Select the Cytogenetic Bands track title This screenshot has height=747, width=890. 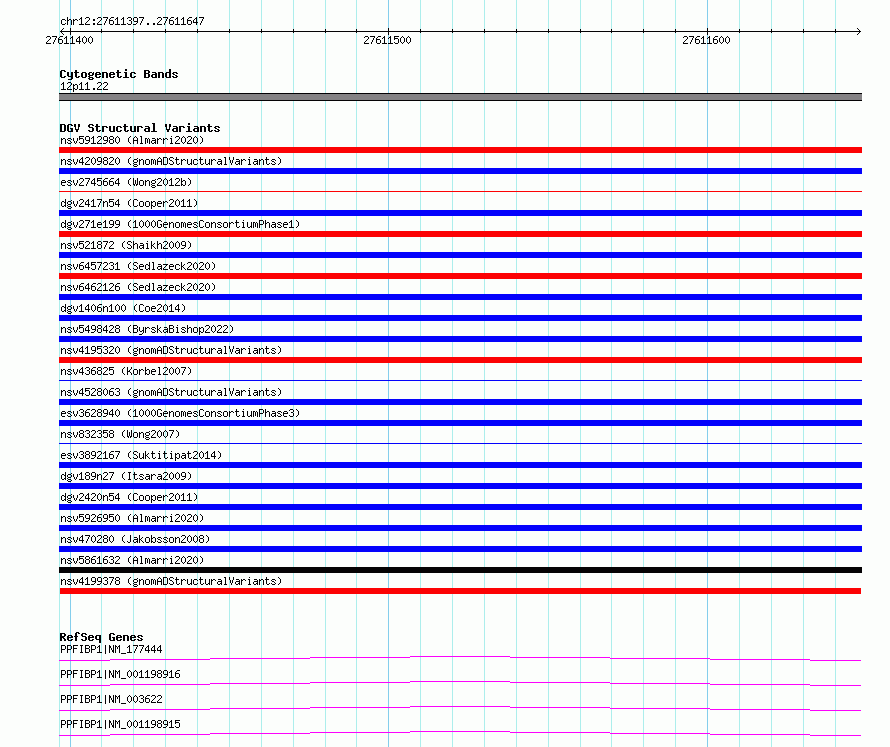click(119, 74)
